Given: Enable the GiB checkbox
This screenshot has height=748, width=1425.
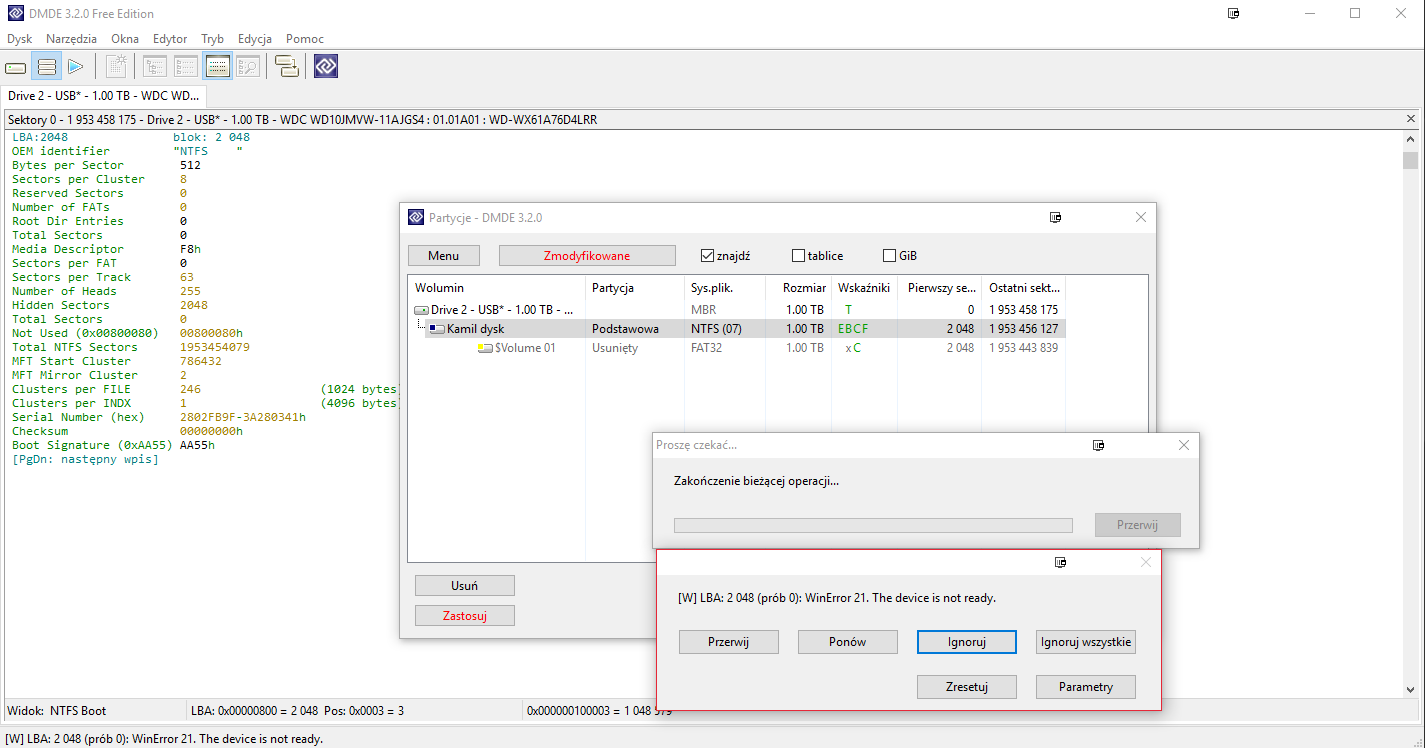Looking at the screenshot, I should [889, 255].
